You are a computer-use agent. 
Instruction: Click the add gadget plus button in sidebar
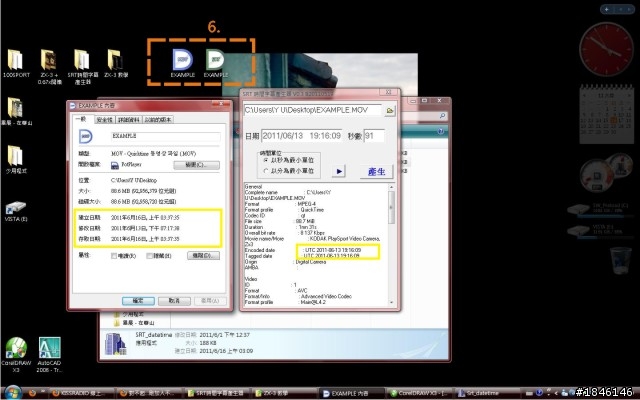(607, 9)
